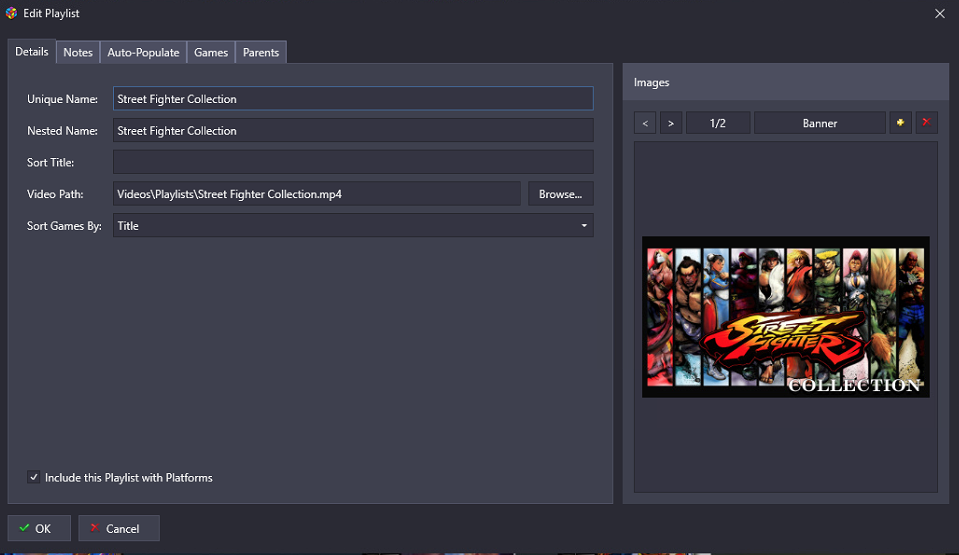Open the Games tab
Viewport: 959px width, 555px height.
(211, 53)
